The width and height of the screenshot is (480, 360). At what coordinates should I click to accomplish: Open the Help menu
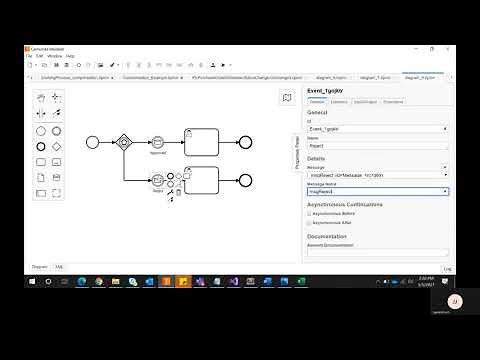(x=70, y=56)
